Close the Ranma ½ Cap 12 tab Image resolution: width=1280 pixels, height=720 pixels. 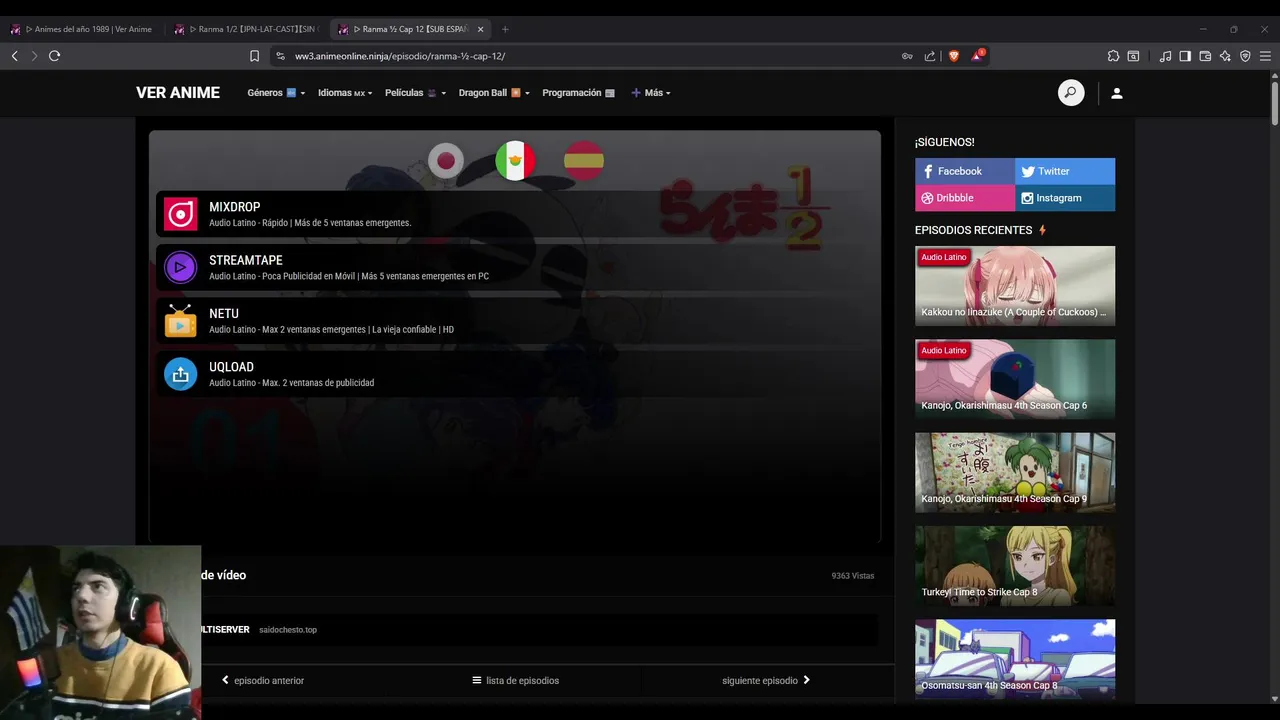click(x=480, y=29)
